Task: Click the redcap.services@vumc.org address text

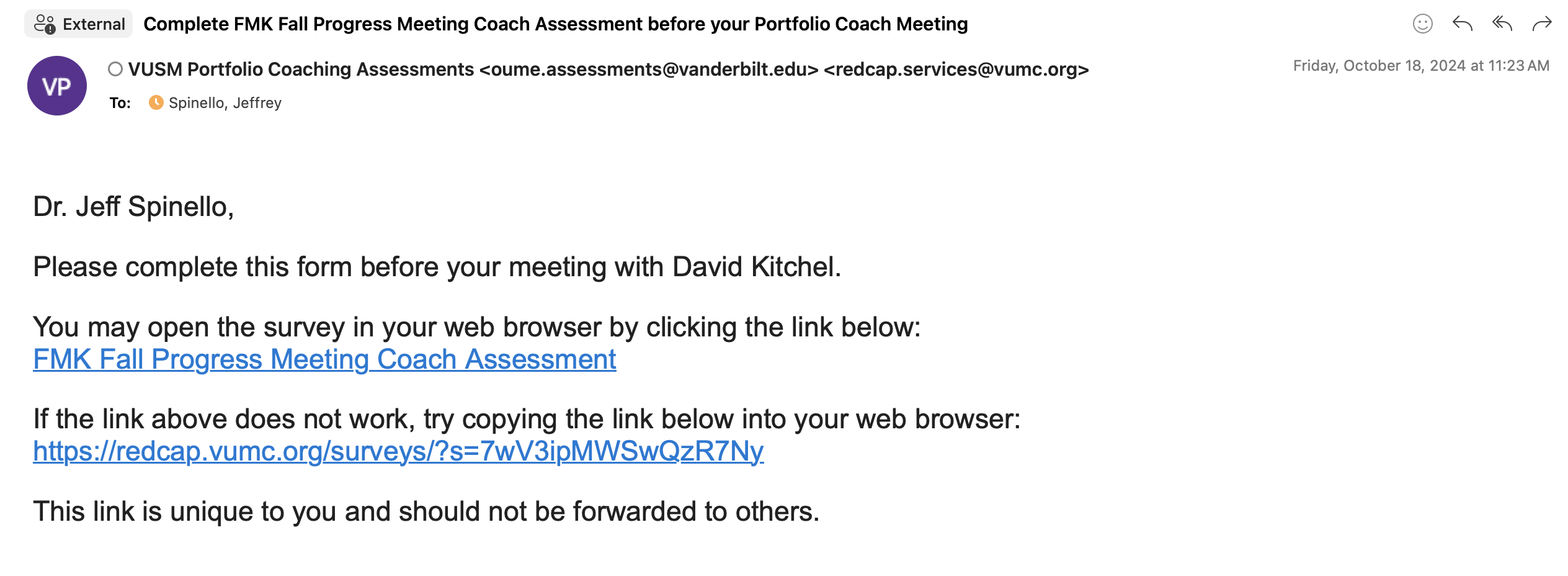Action: coord(956,69)
